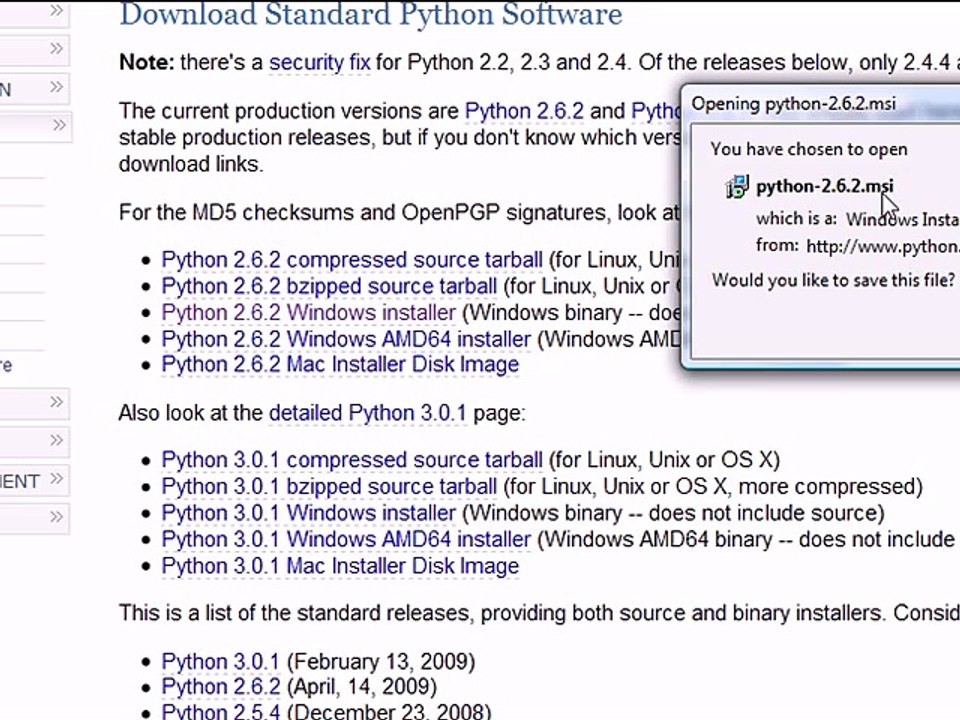The width and height of the screenshot is (960, 720).
Task: Expand the topmost sidebar menu chevron
Action: (x=56, y=10)
